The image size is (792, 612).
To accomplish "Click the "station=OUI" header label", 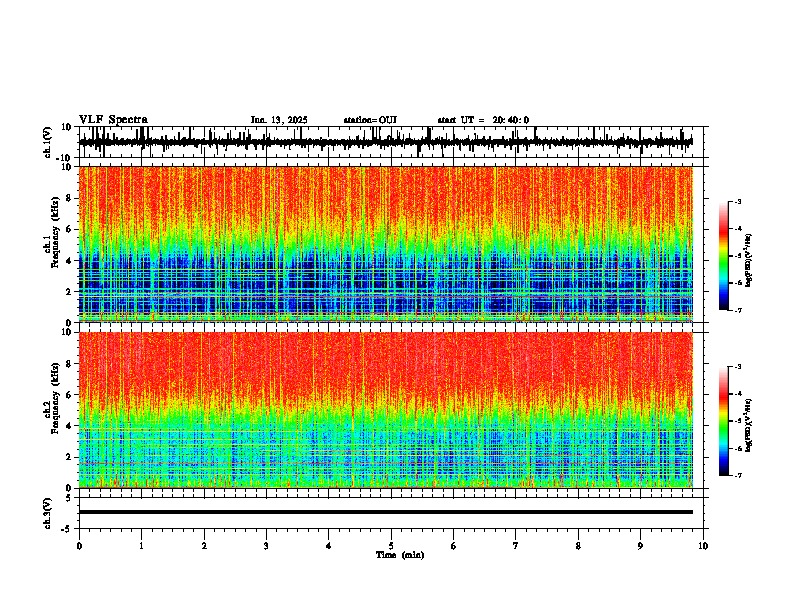I will coord(370,120).
